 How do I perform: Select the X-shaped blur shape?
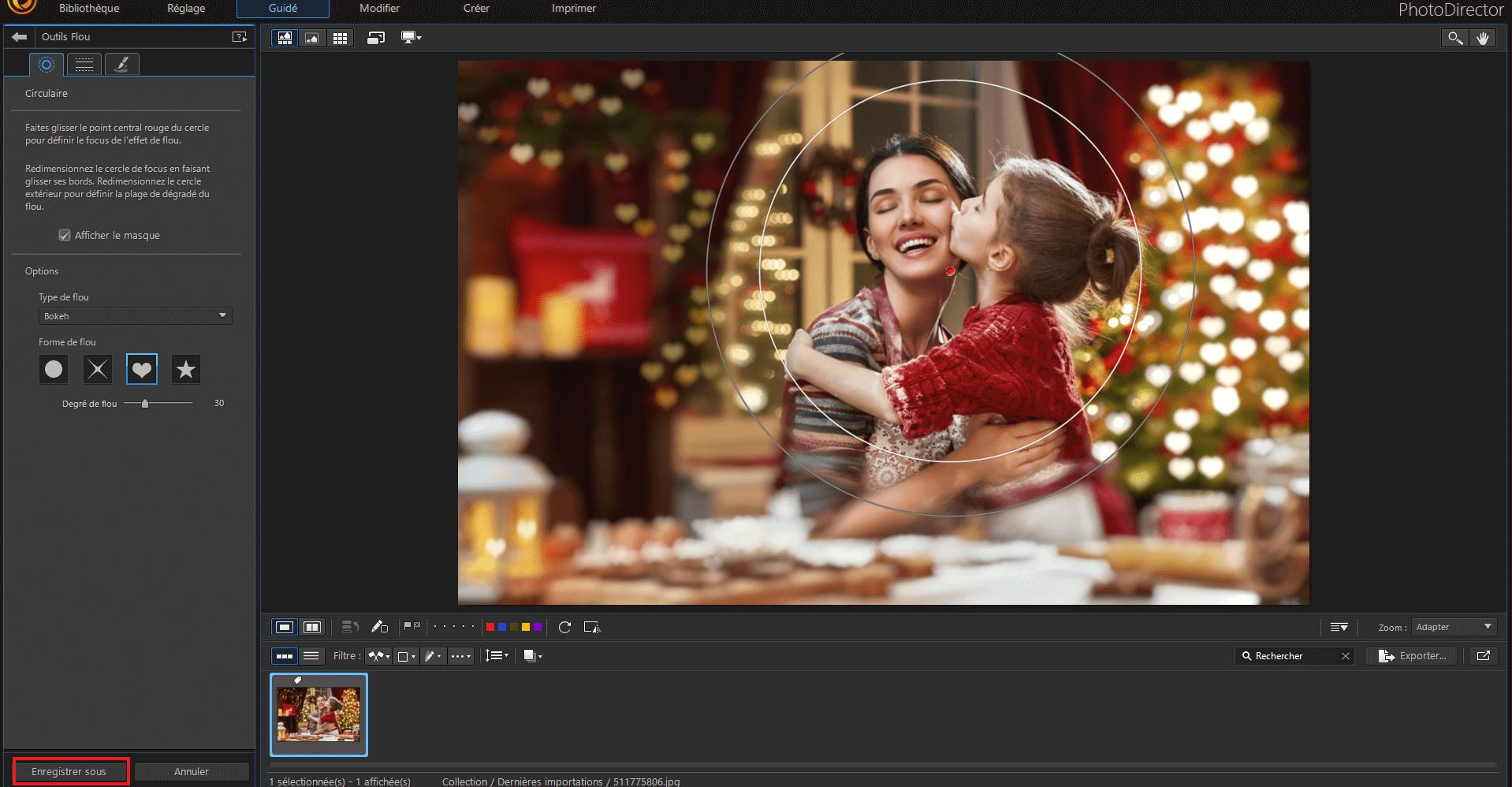coord(98,369)
